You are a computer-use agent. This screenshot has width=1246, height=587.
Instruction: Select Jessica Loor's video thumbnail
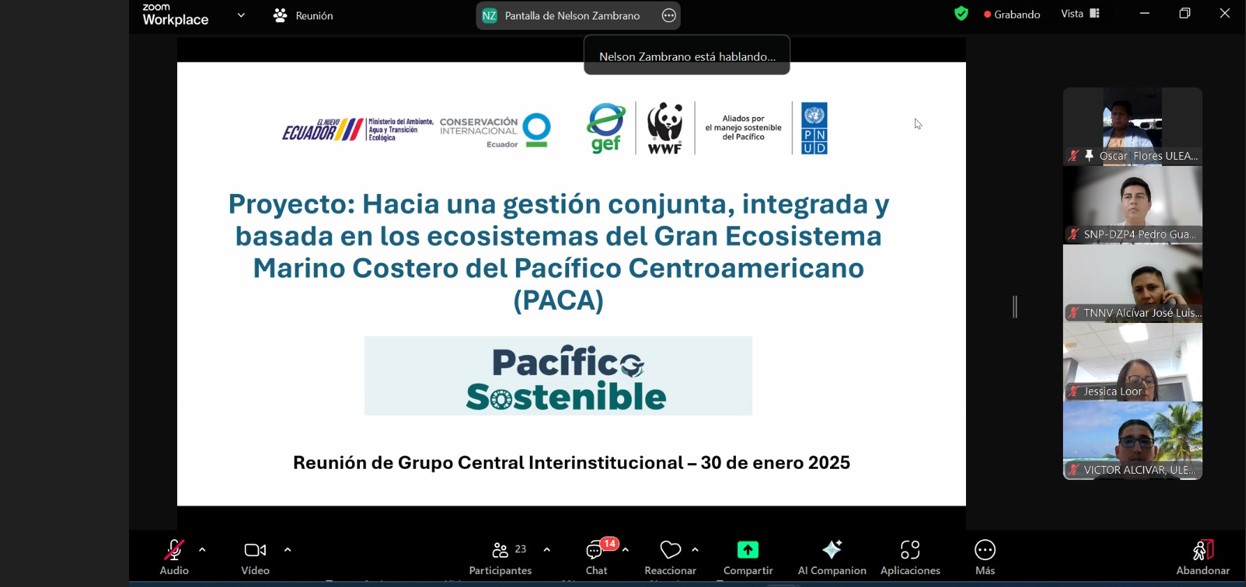coord(1132,362)
